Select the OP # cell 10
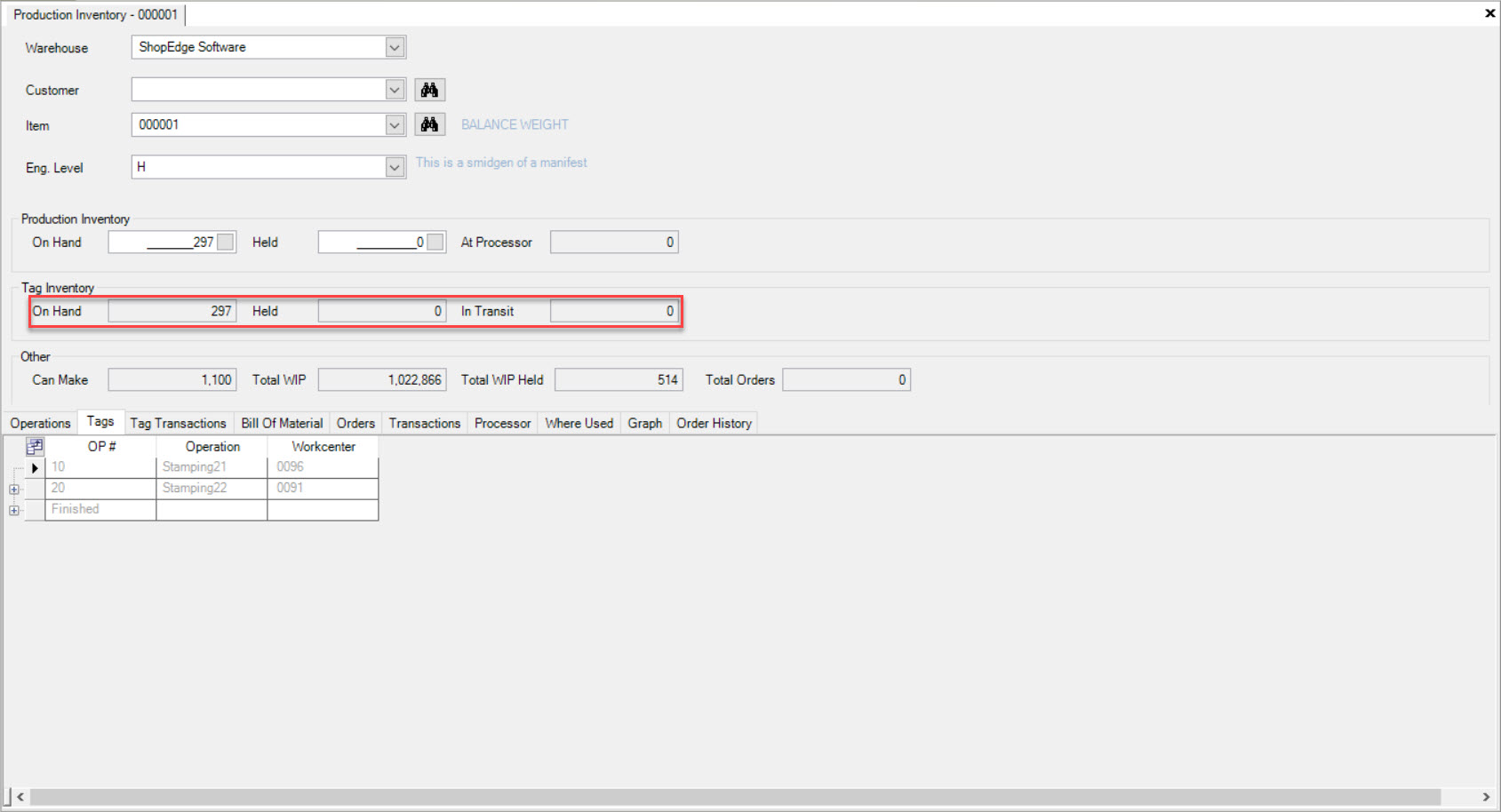 click(101, 467)
